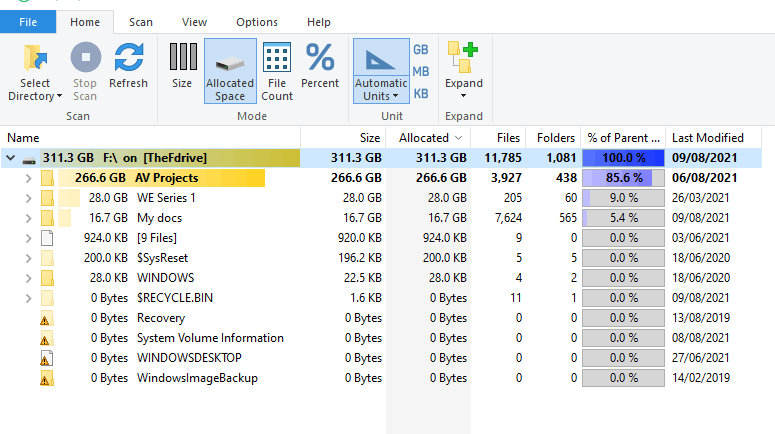Click WINDOWSDESKTOP warning file icon

(46, 358)
